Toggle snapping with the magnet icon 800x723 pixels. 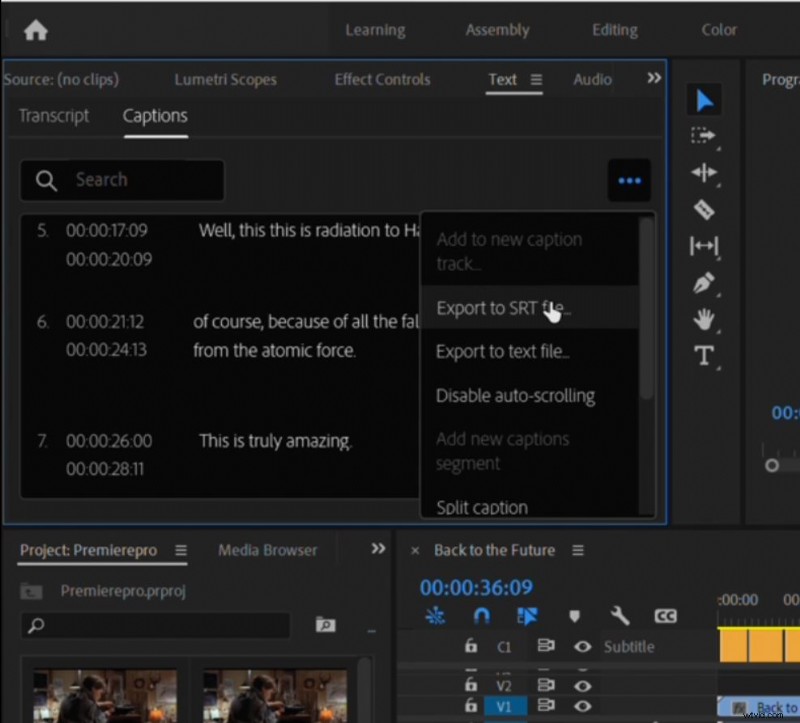click(483, 616)
